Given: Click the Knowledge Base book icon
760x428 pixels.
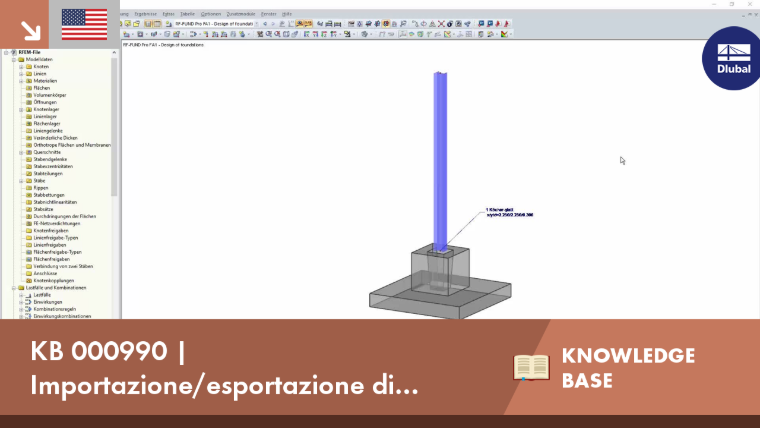Looking at the screenshot, I should click(531, 367).
